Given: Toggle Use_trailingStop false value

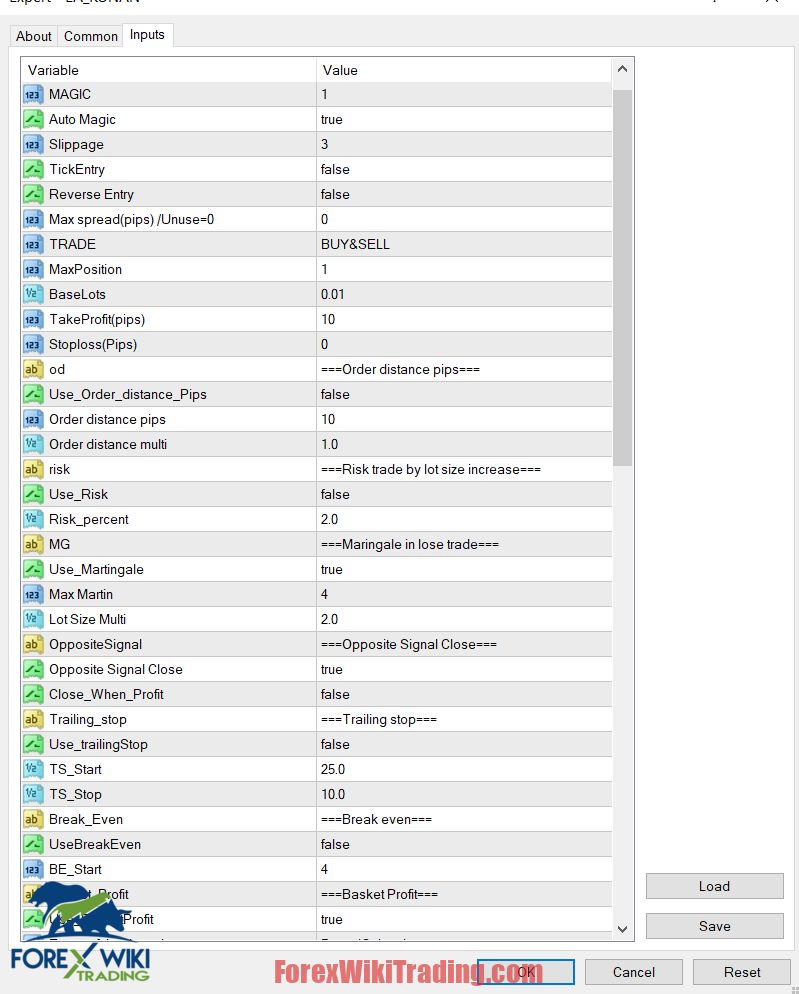Looking at the screenshot, I should tap(464, 744).
